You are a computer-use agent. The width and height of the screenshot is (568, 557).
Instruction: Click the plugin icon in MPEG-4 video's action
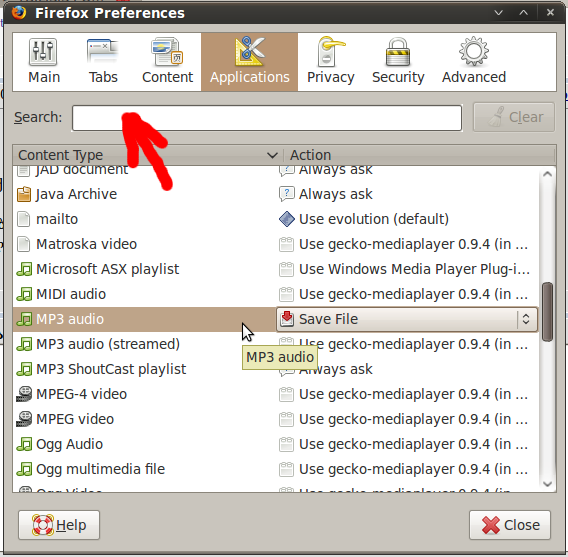[x=287, y=394]
